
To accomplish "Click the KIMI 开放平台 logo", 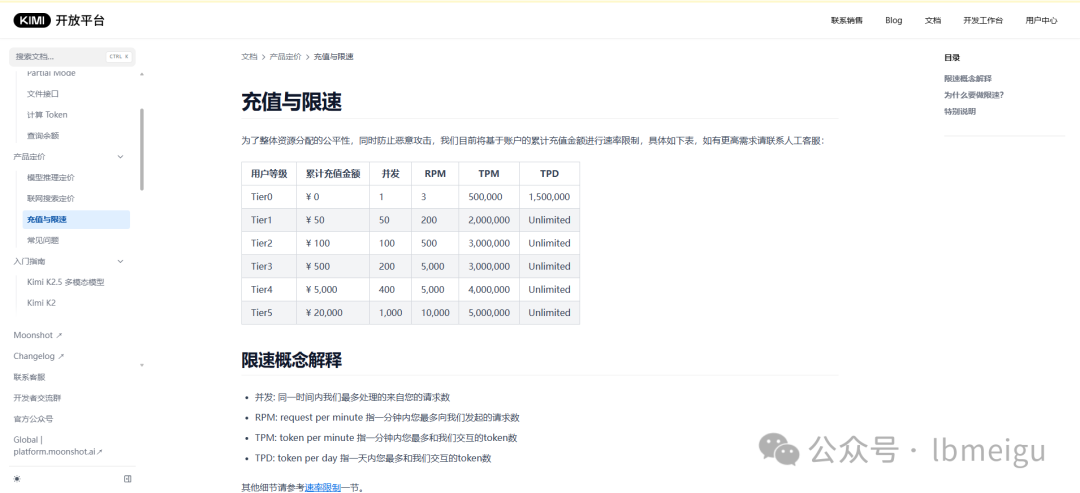I will 59,20.
